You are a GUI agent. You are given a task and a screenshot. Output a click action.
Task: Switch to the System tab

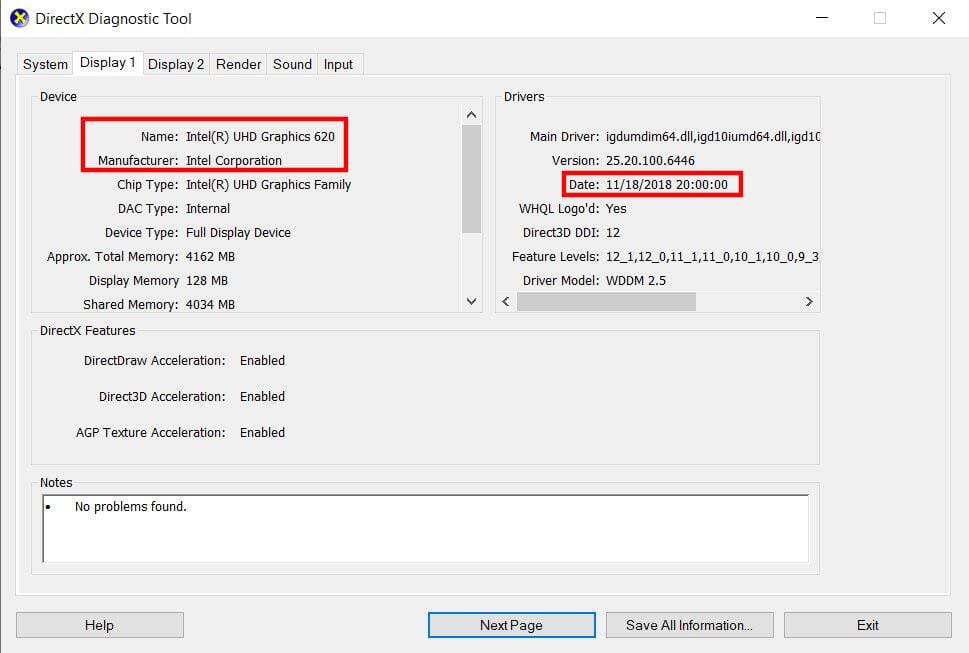(45, 65)
